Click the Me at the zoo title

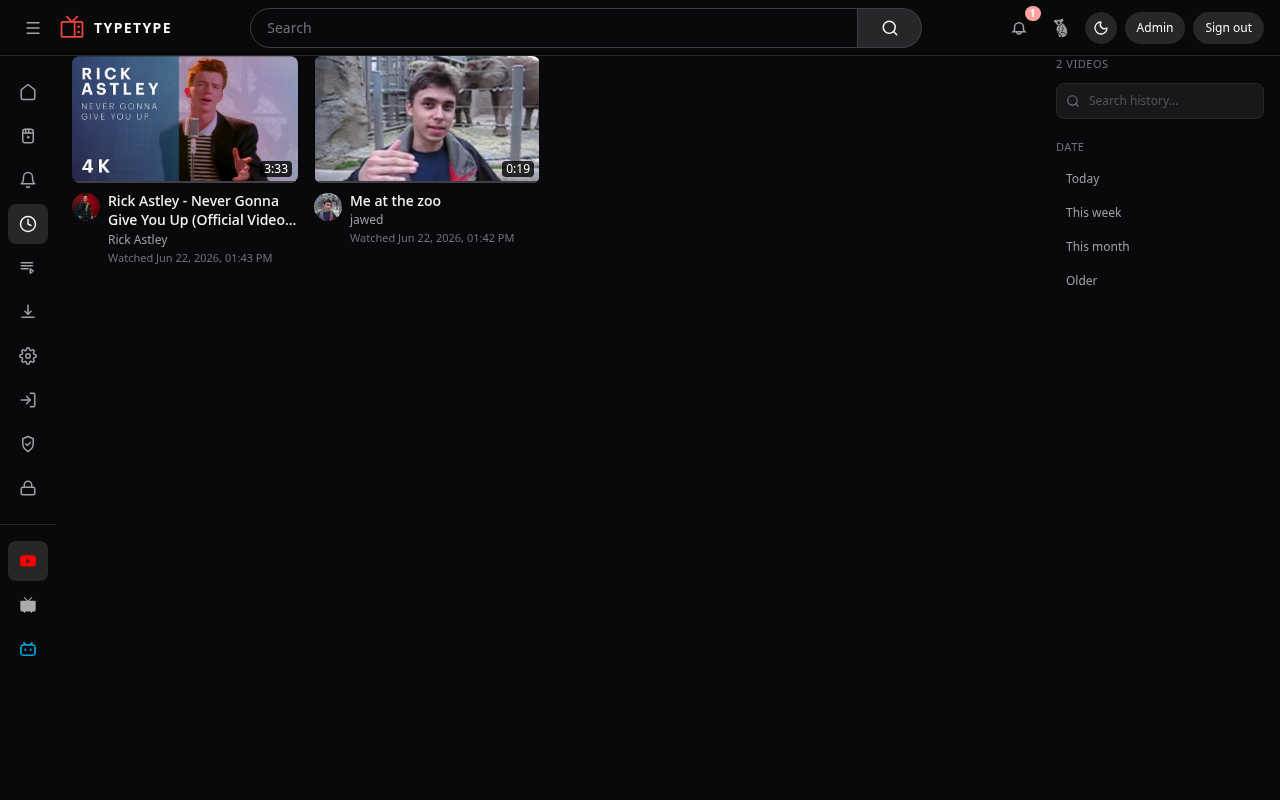coord(395,201)
